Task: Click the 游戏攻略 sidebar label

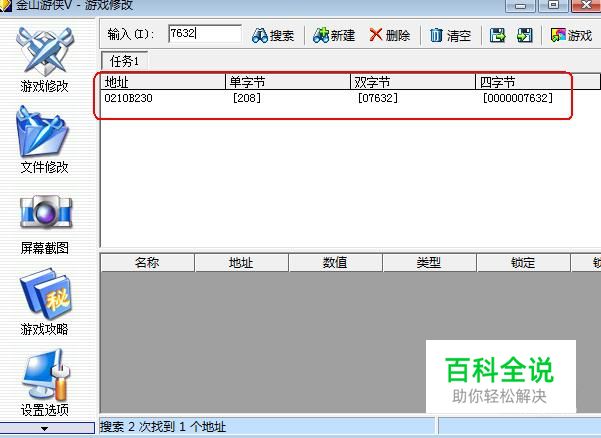Action: [x=44, y=329]
